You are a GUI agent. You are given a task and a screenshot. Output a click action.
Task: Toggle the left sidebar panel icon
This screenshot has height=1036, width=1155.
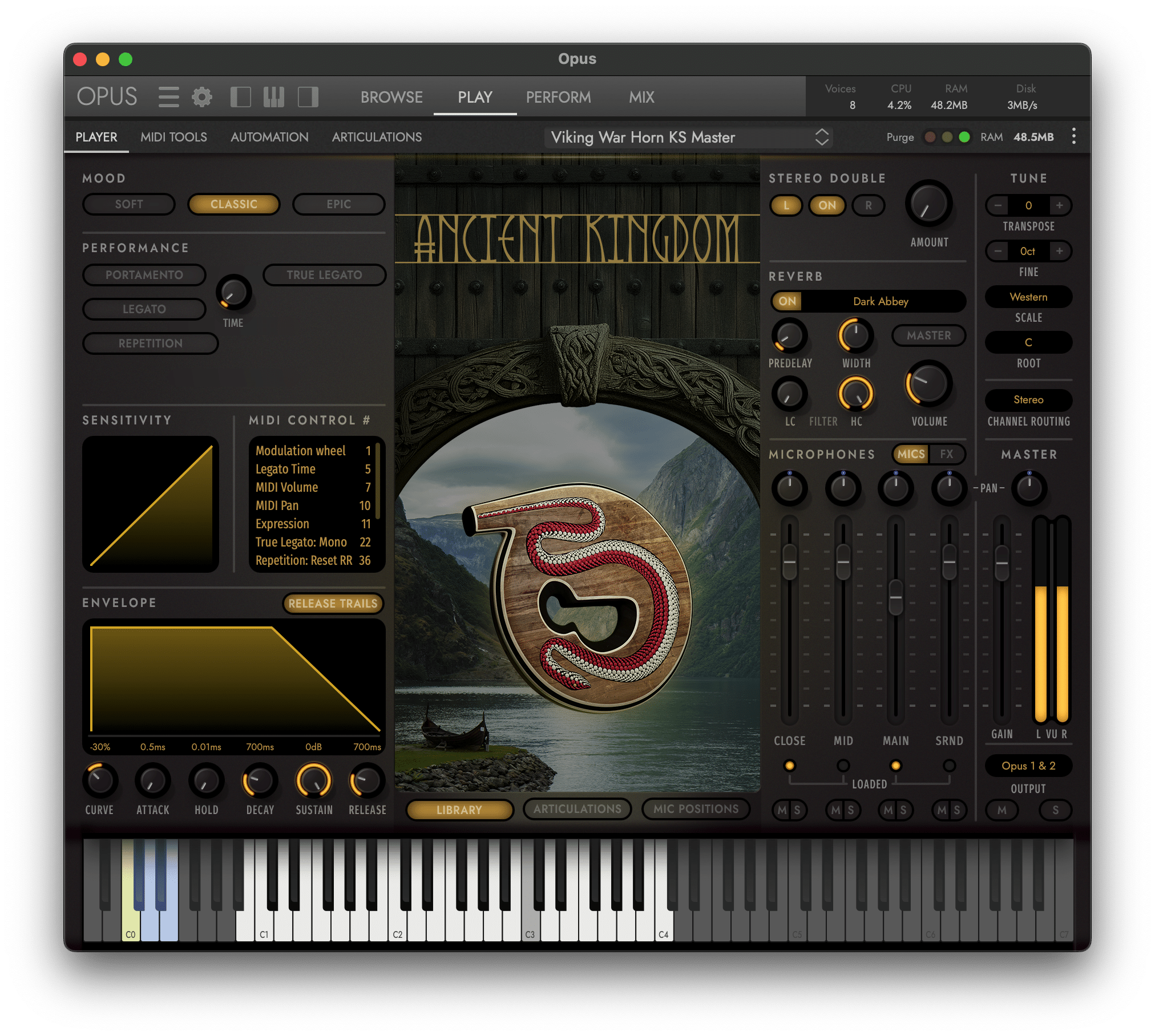pyautogui.click(x=240, y=97)
